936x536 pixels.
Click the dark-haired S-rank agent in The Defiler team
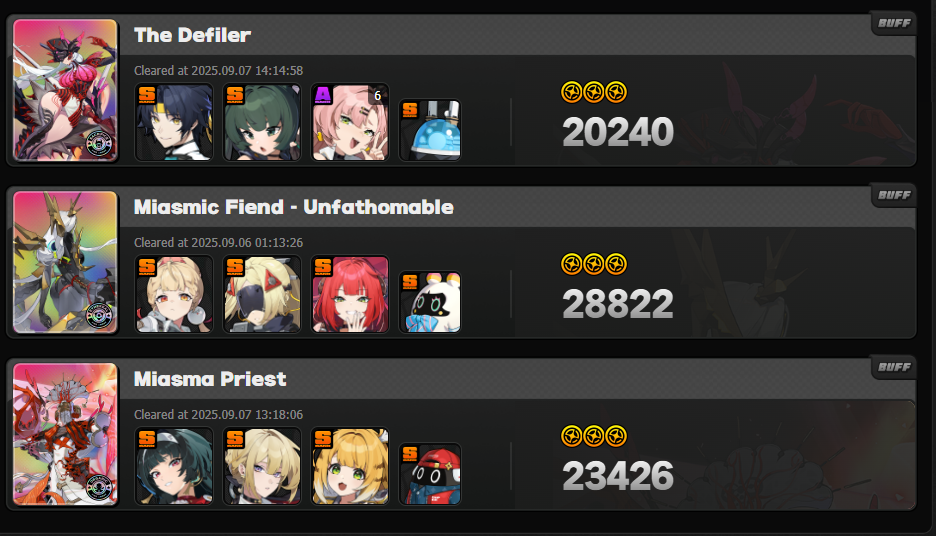pyautogui.click(x=174, y=122)
